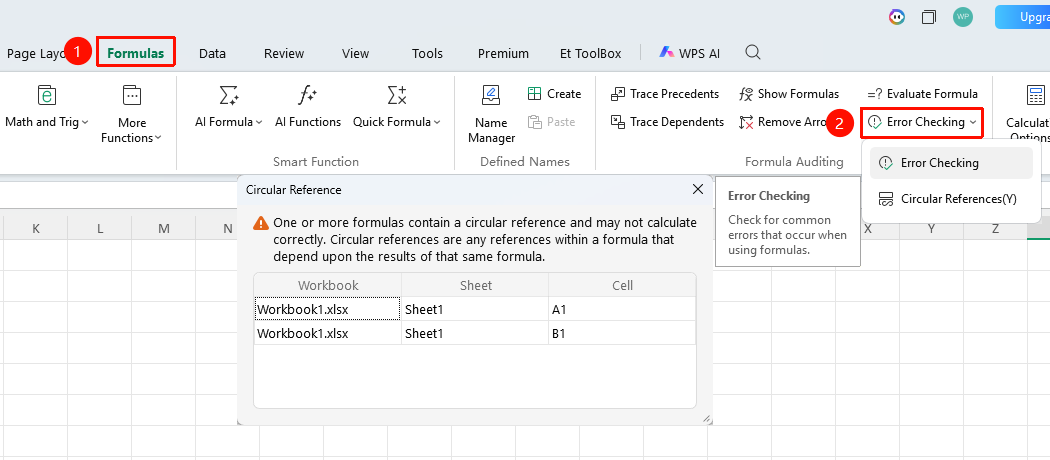Viewport: 1050px width, 460px height.
Task: Switch to the Review tab
Action: click(284, 54)
